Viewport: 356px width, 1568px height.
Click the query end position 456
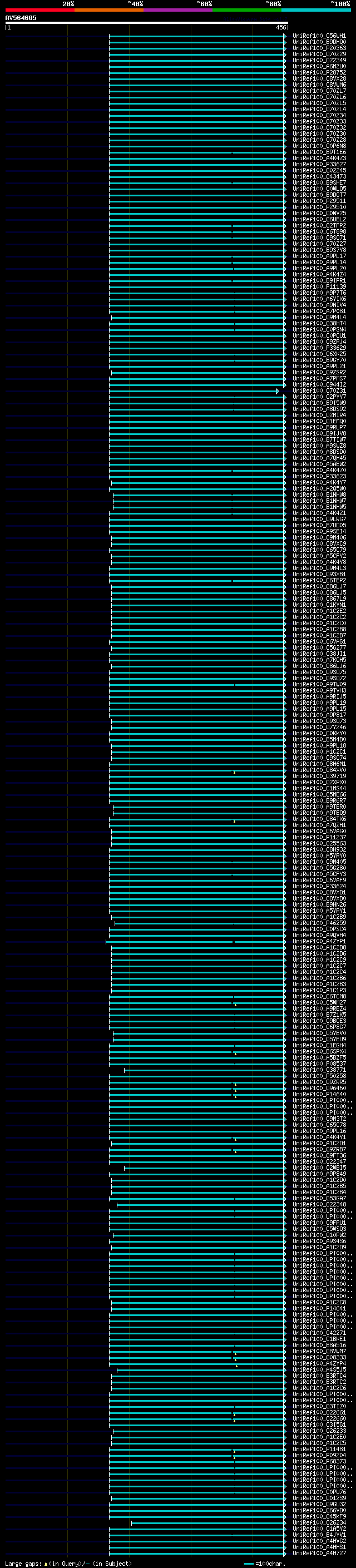280,27
